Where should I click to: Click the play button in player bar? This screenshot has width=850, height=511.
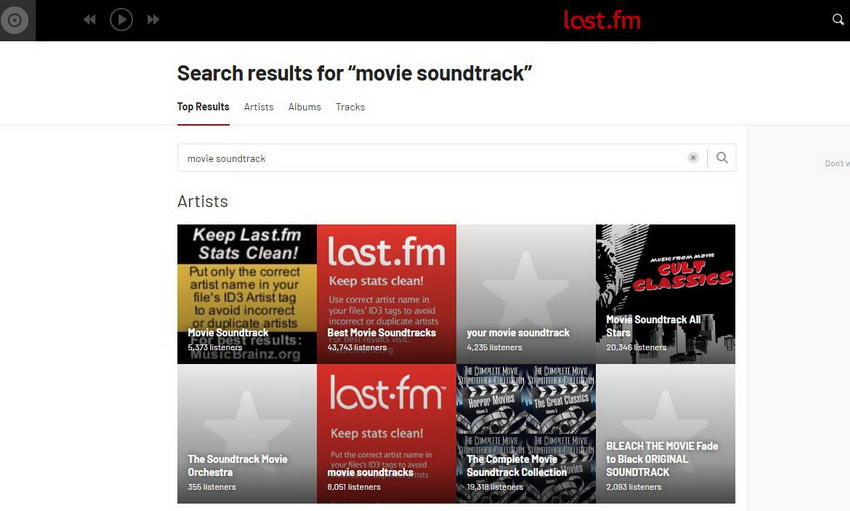click(121, 20)
